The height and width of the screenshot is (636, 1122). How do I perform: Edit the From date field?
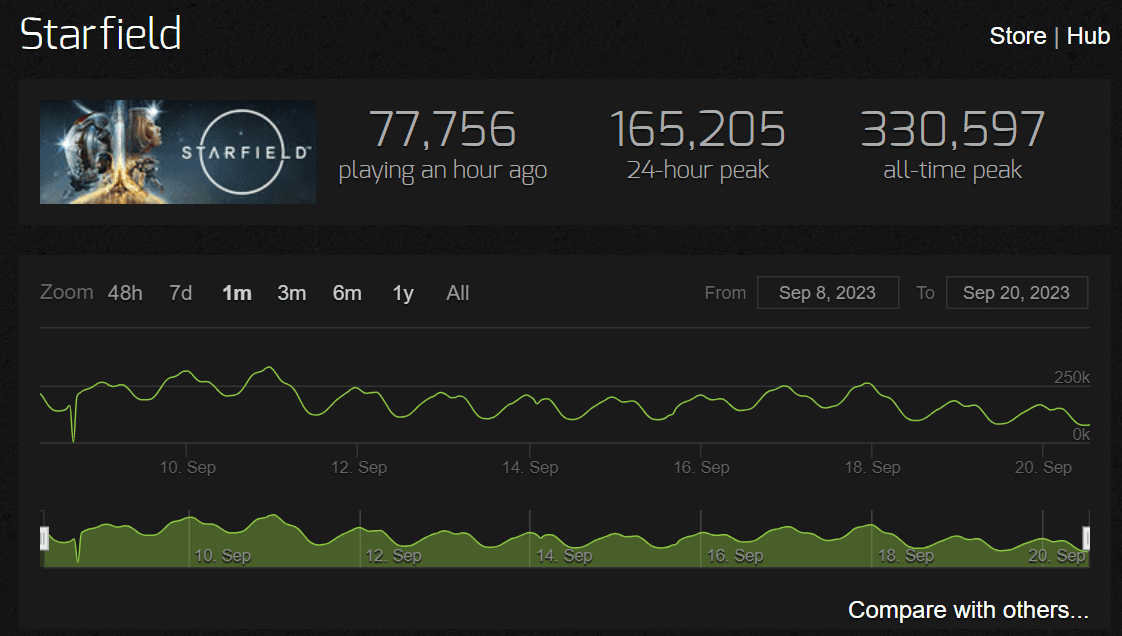[x=827, y=293]
